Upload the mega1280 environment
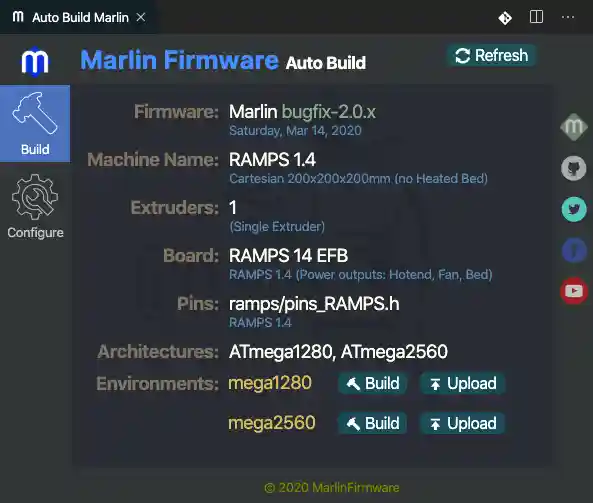593x503 pixels. point(463,383)
